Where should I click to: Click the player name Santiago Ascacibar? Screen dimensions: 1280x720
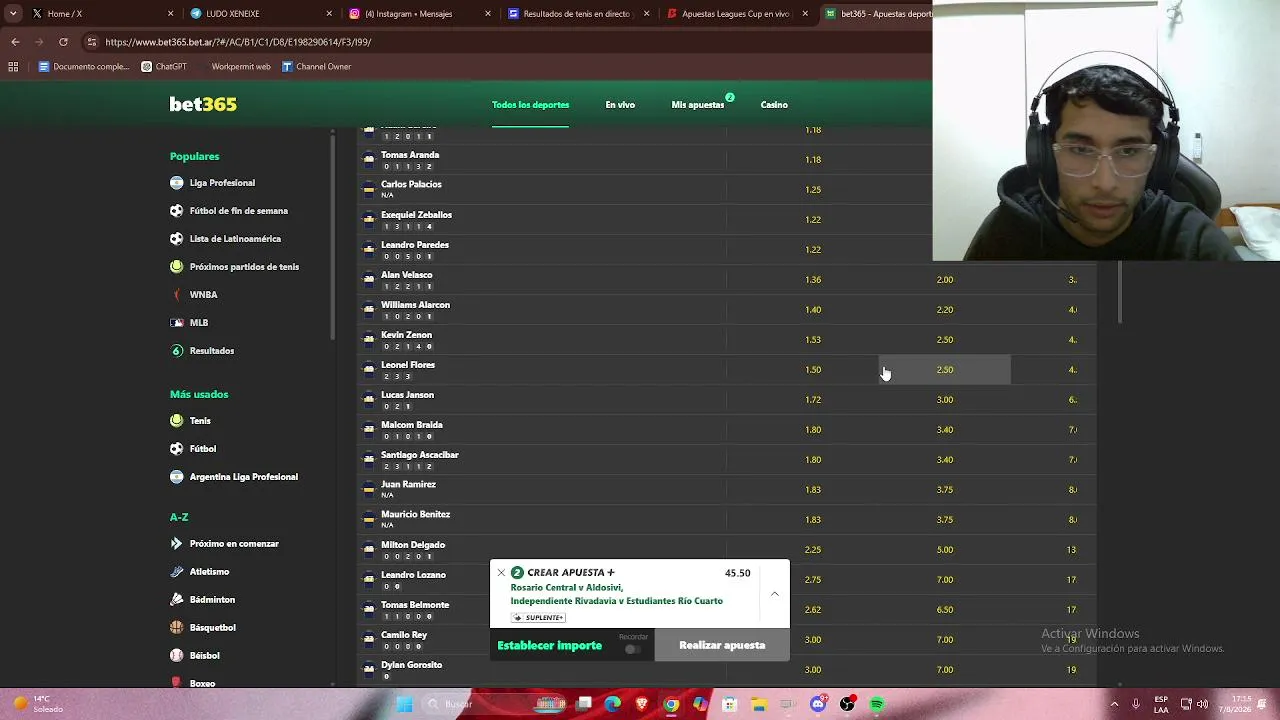click(x=420, y=455)
